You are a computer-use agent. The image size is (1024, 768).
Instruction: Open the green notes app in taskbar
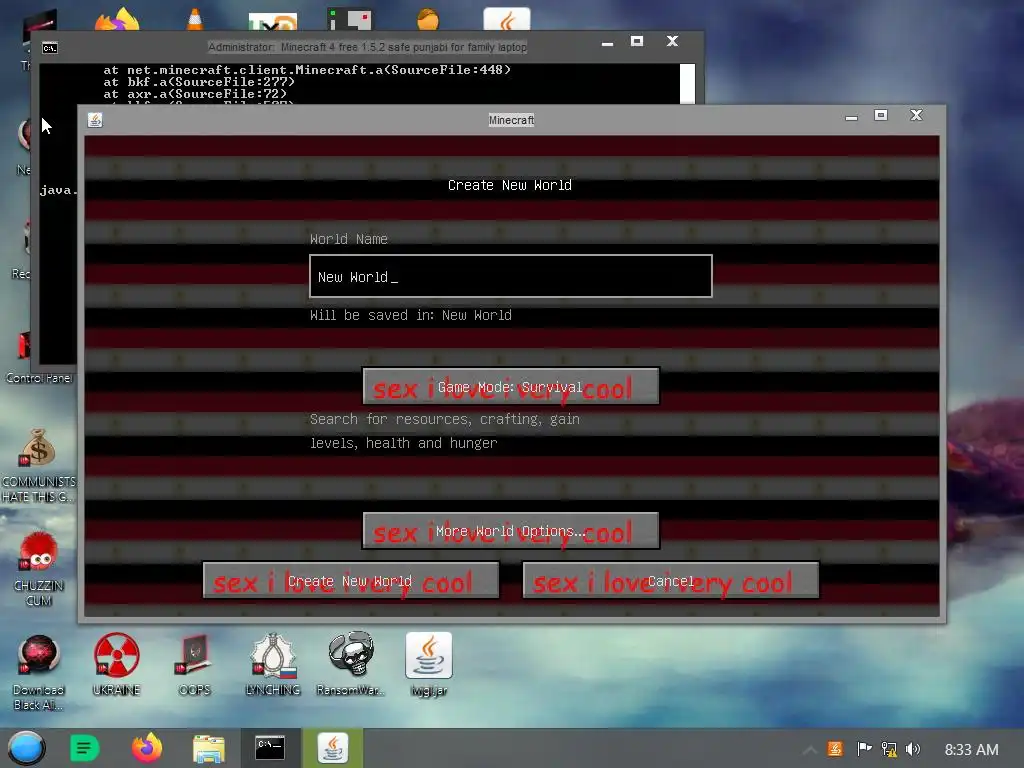coord(84,748)
